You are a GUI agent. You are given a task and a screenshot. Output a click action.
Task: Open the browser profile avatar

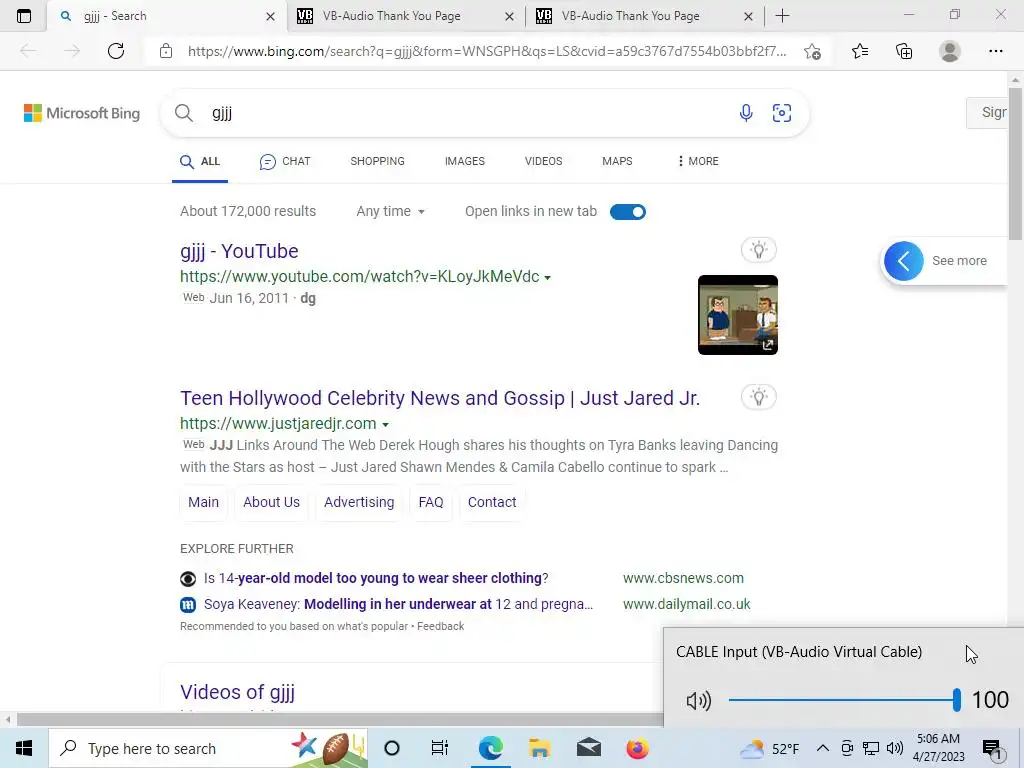[x=950, y=51]
